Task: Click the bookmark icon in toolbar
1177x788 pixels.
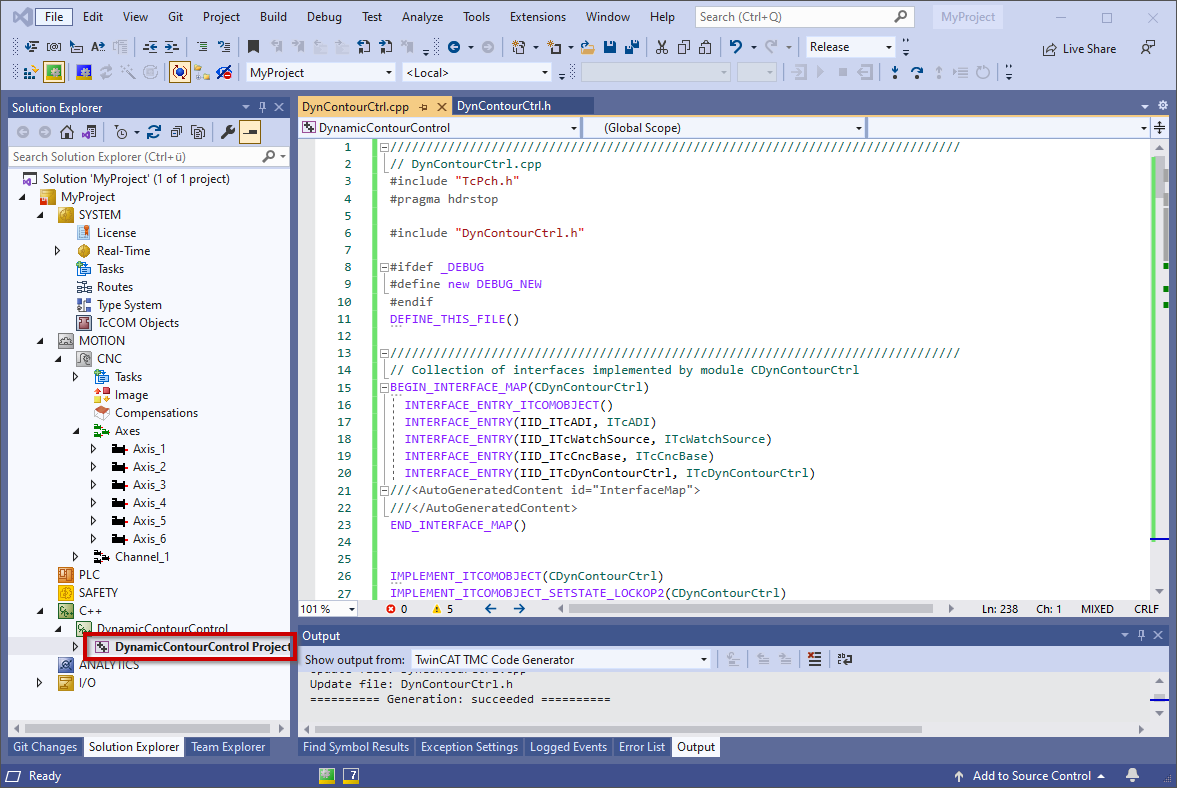Action: tap(253, 47)
